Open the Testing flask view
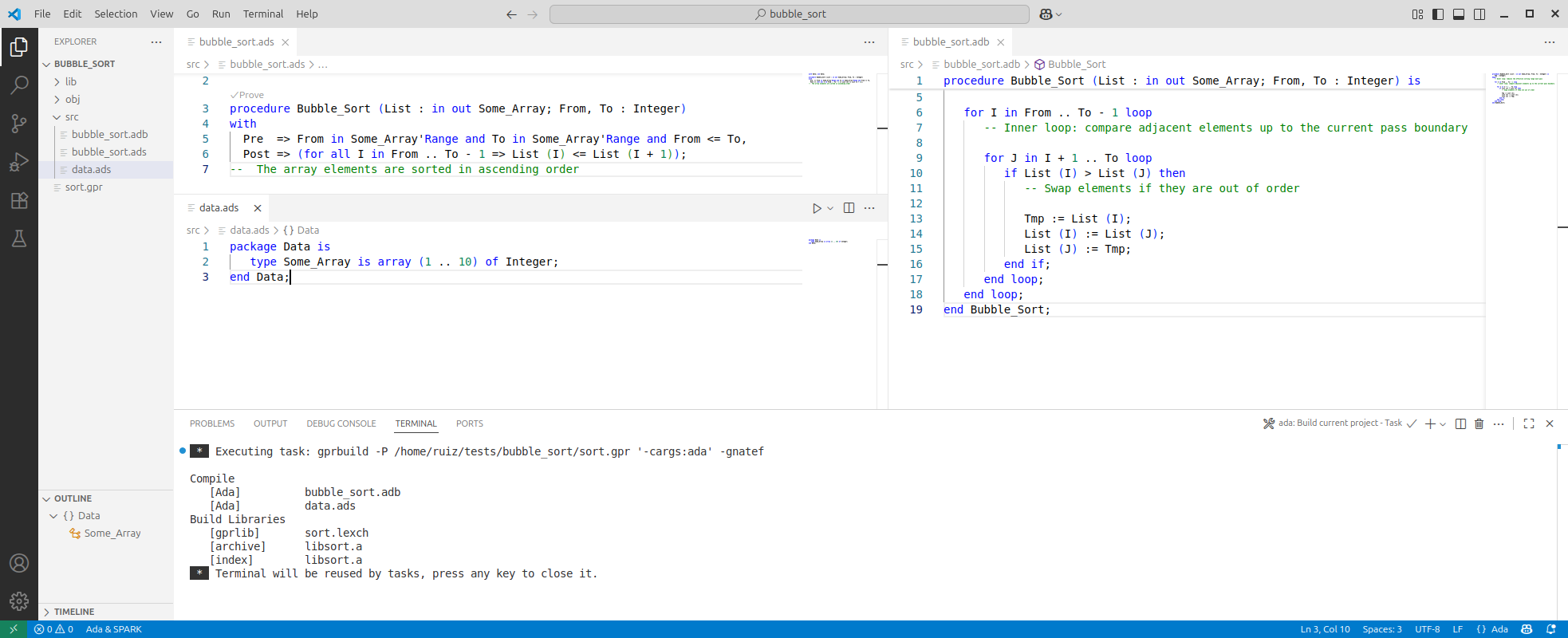The height and width of the screenshot is (638, 1568). (x=19, y=238)
